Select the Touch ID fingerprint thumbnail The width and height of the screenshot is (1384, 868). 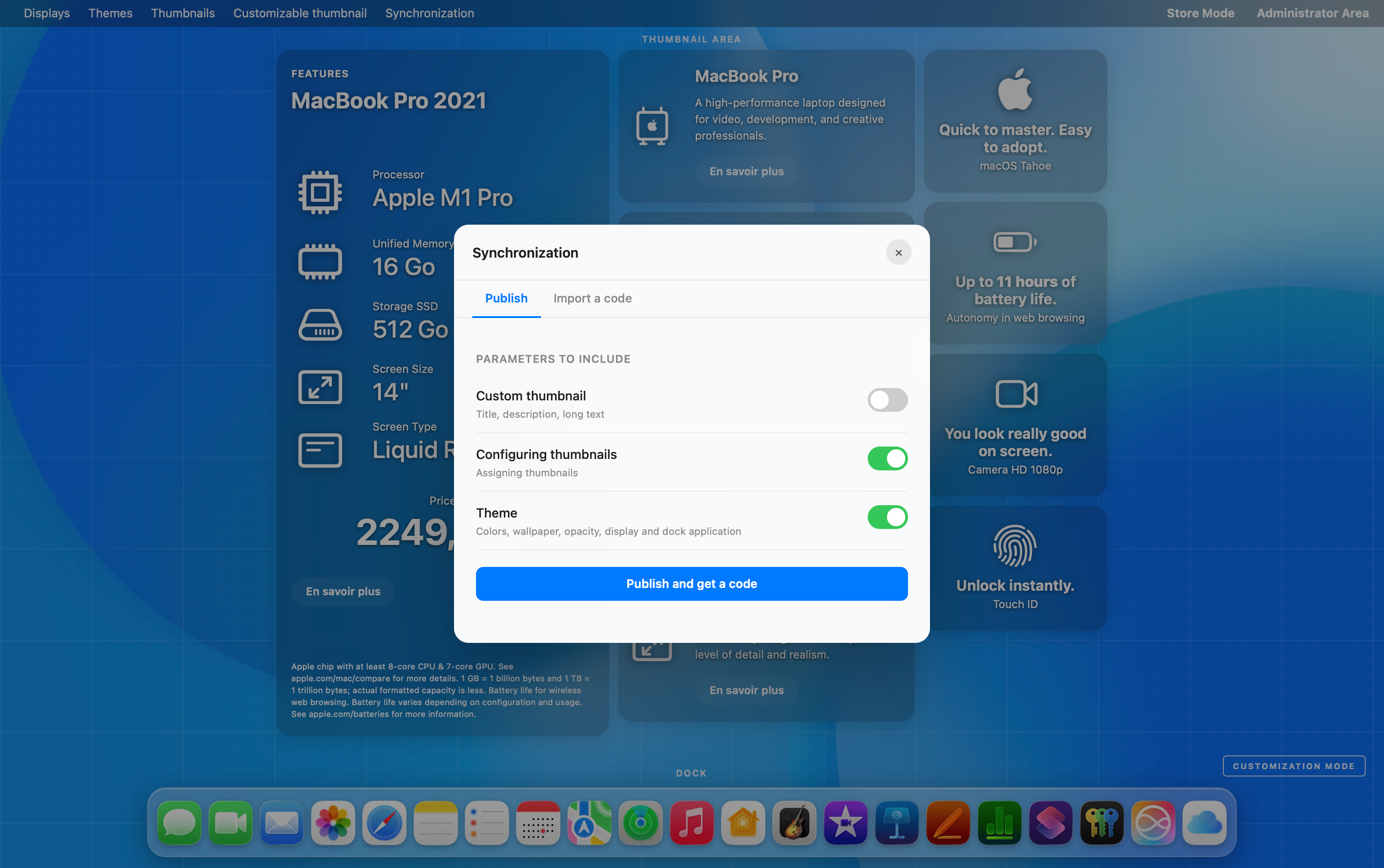coord(1015,568)
